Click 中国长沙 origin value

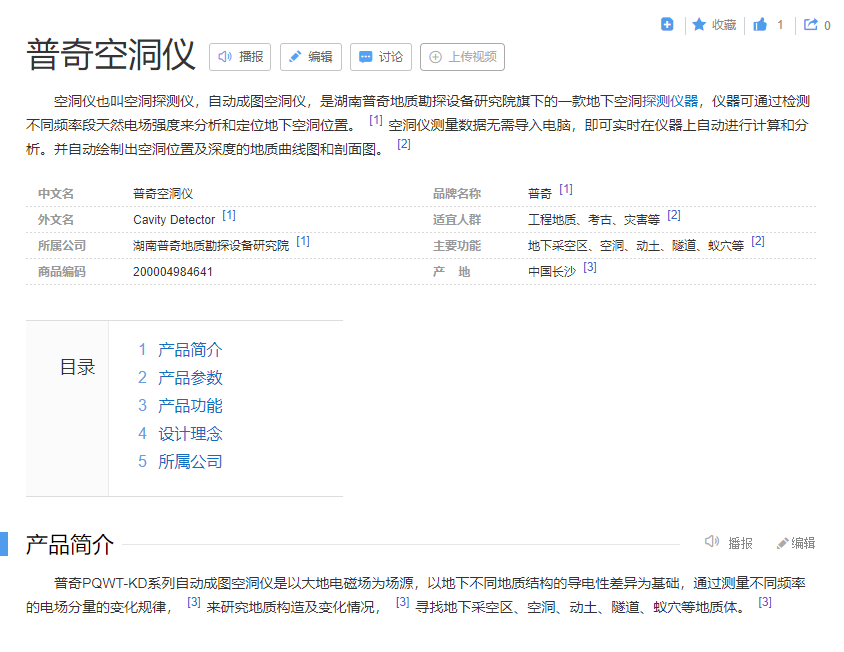[552, 272]
